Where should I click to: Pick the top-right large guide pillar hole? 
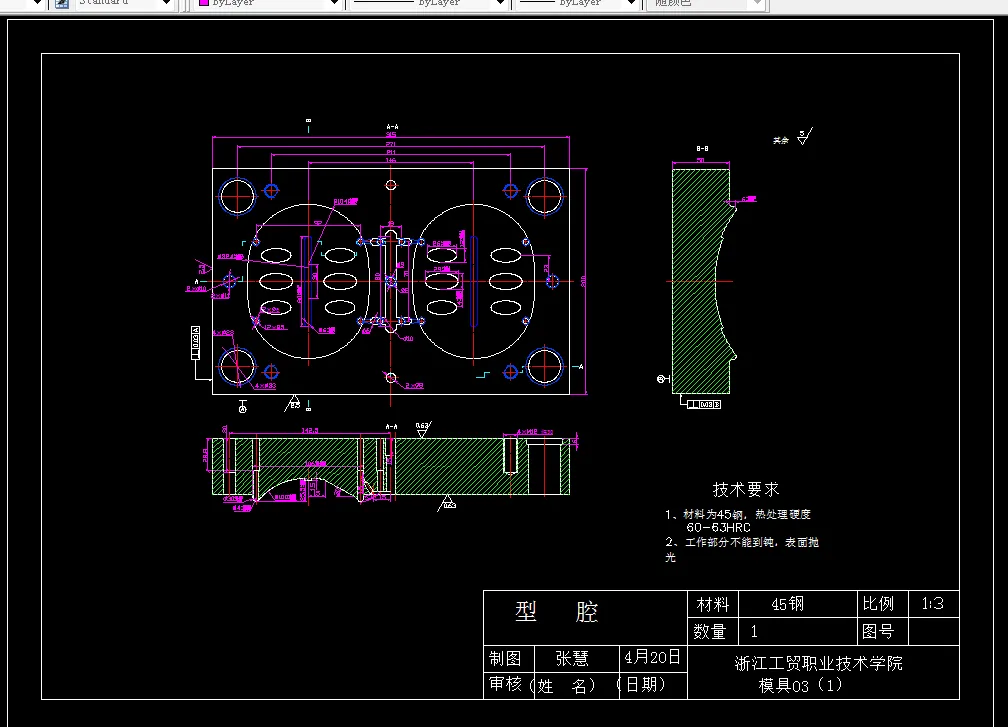click(x=544, y=196)
